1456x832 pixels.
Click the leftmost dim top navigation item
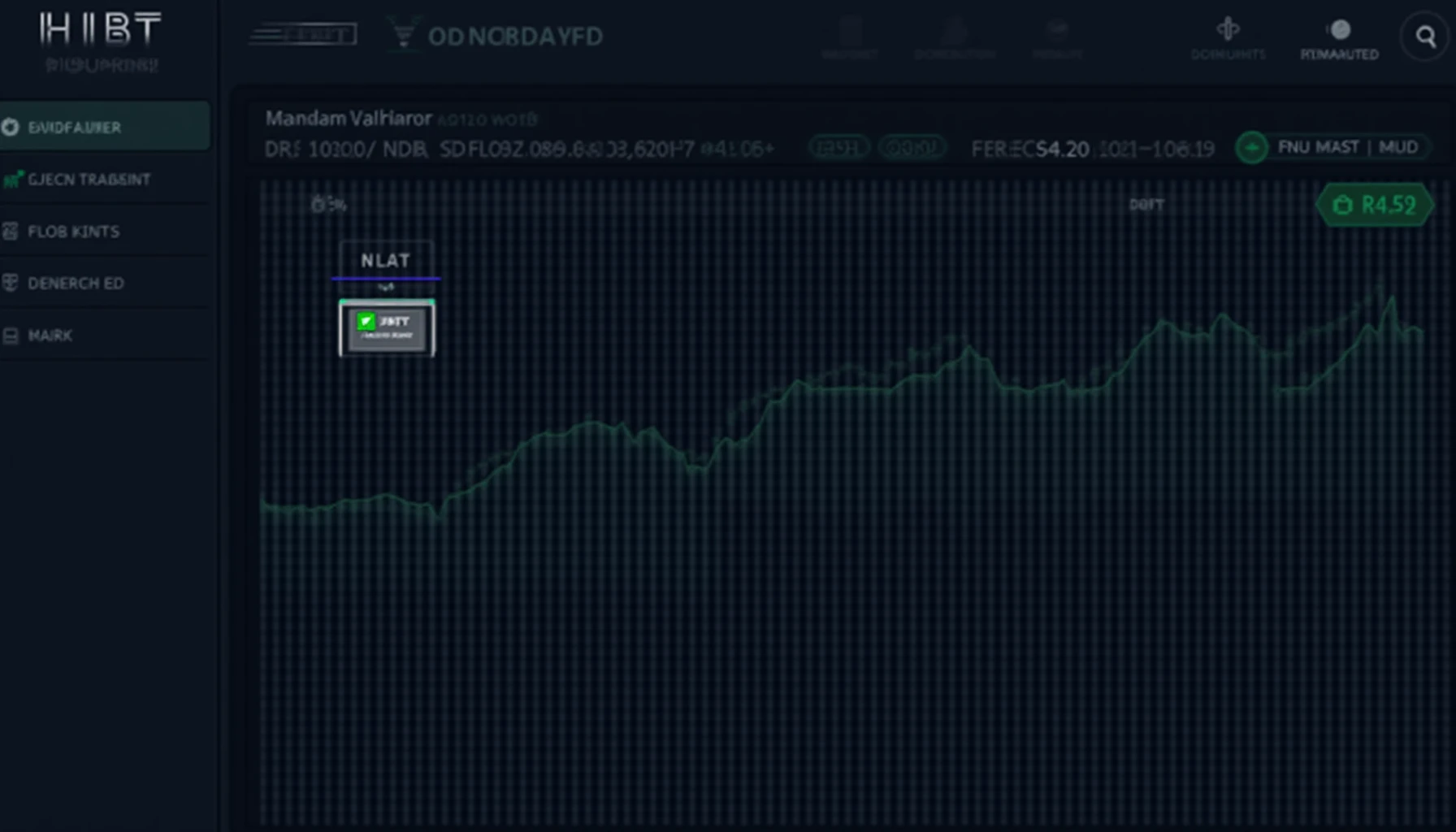[x=850, y=39]
